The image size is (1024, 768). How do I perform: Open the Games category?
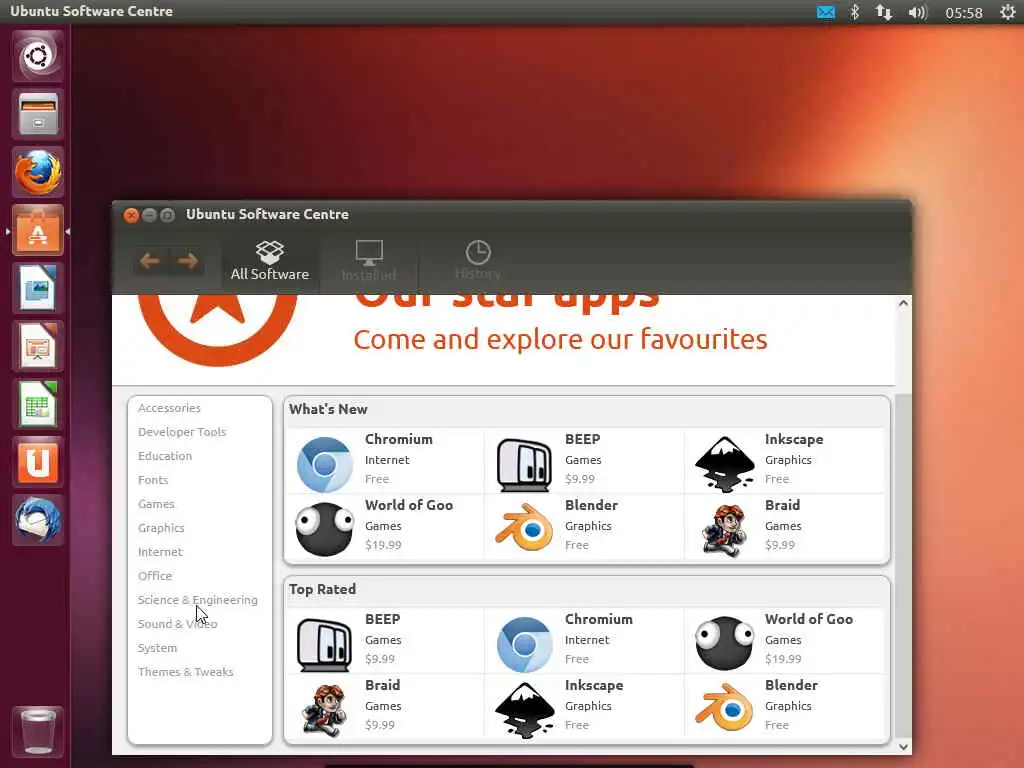click(x=156, y=504)
